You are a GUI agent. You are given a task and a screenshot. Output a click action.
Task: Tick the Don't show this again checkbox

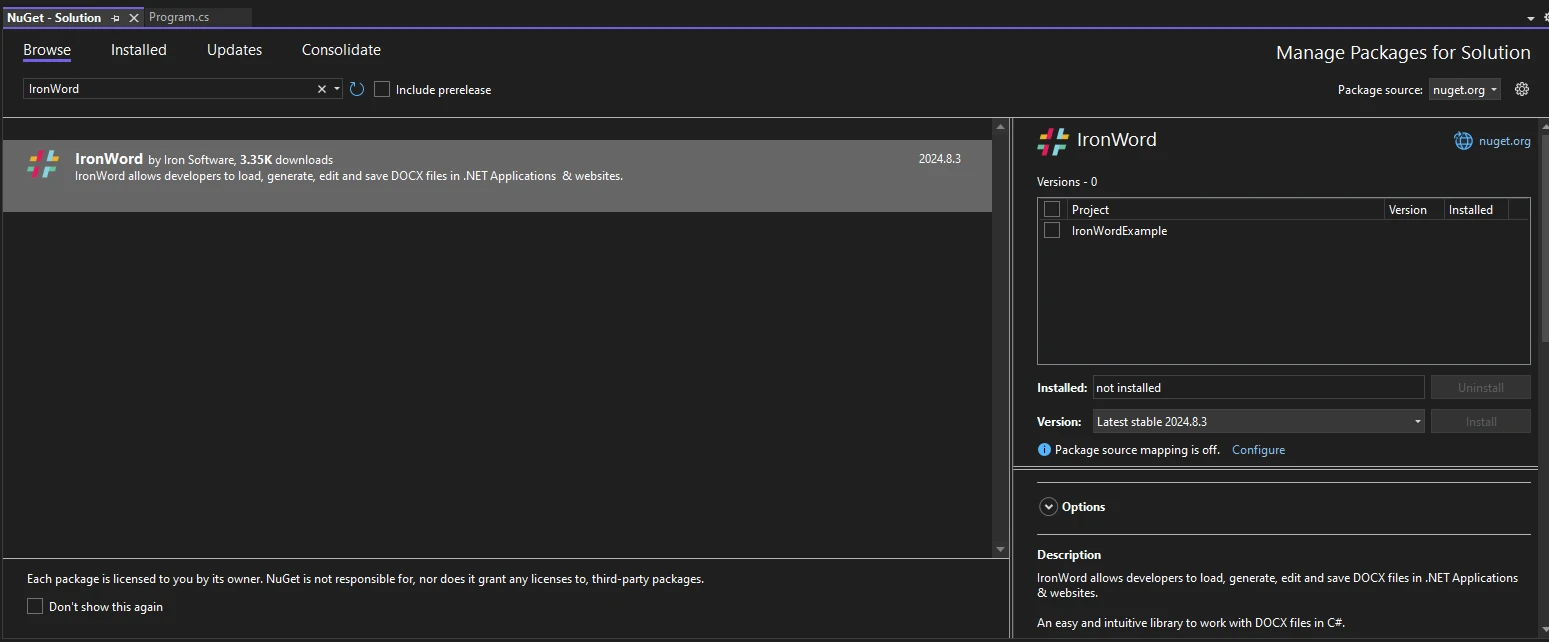point(35,606)
